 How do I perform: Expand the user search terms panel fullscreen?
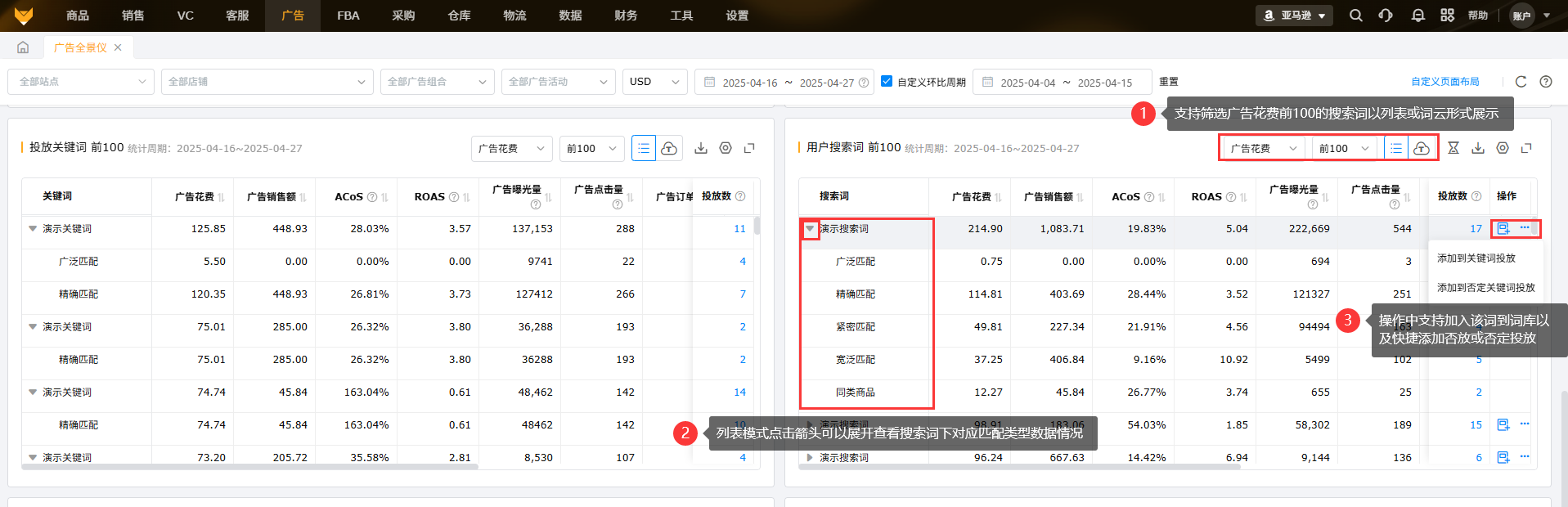tap(1526, 148)
